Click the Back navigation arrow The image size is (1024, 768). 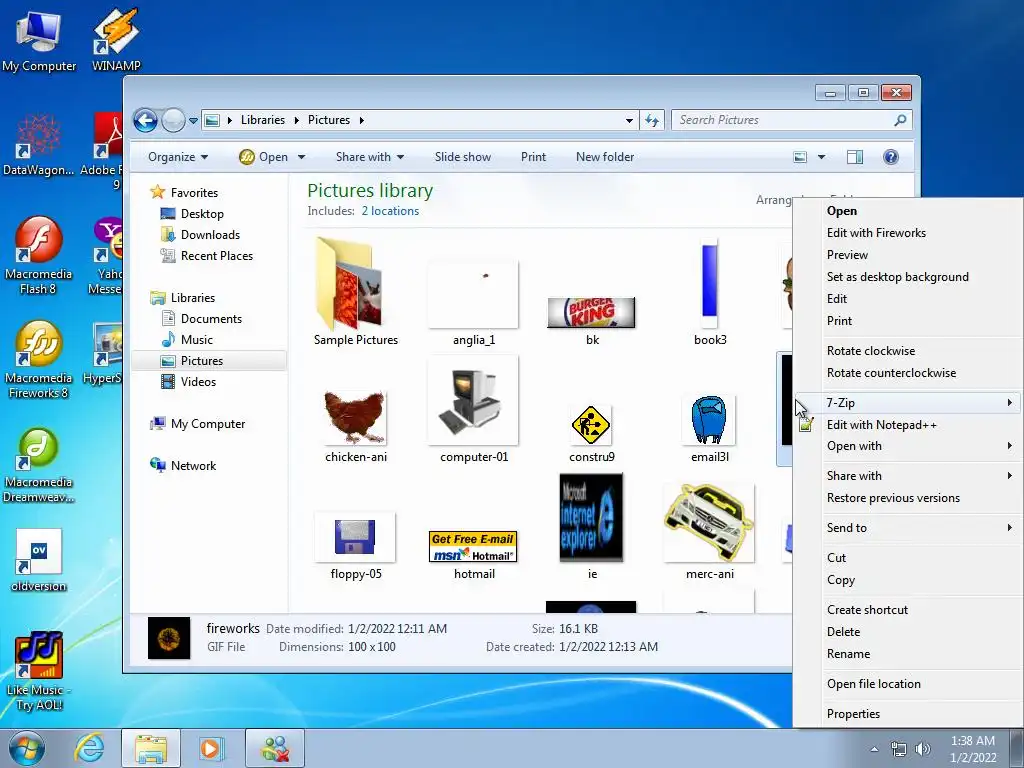point(145,120)
